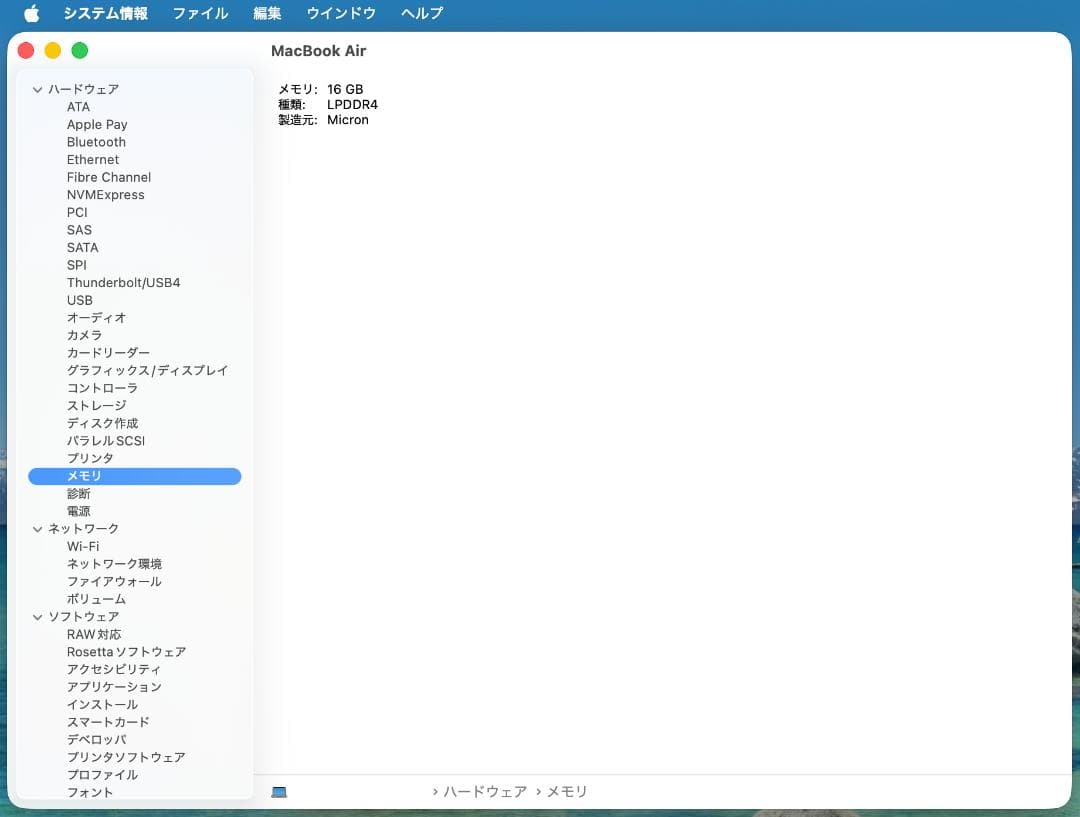This screenshot has width=1080, height=817.
Task: Select 診断 below メモリ
Action: coord(77,493)
